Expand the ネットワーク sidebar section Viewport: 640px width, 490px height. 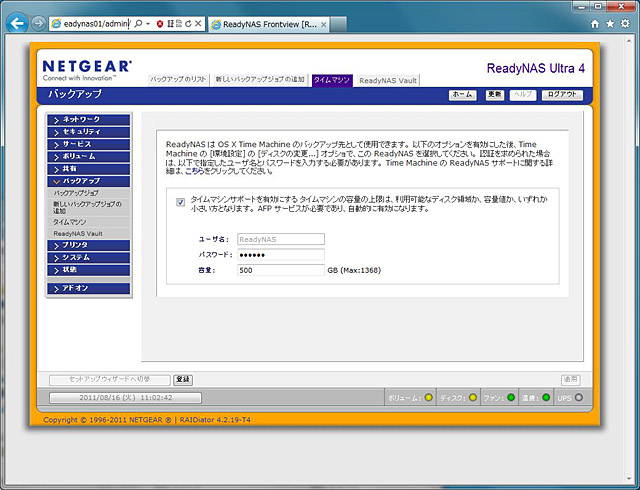[x=88, y=119]
